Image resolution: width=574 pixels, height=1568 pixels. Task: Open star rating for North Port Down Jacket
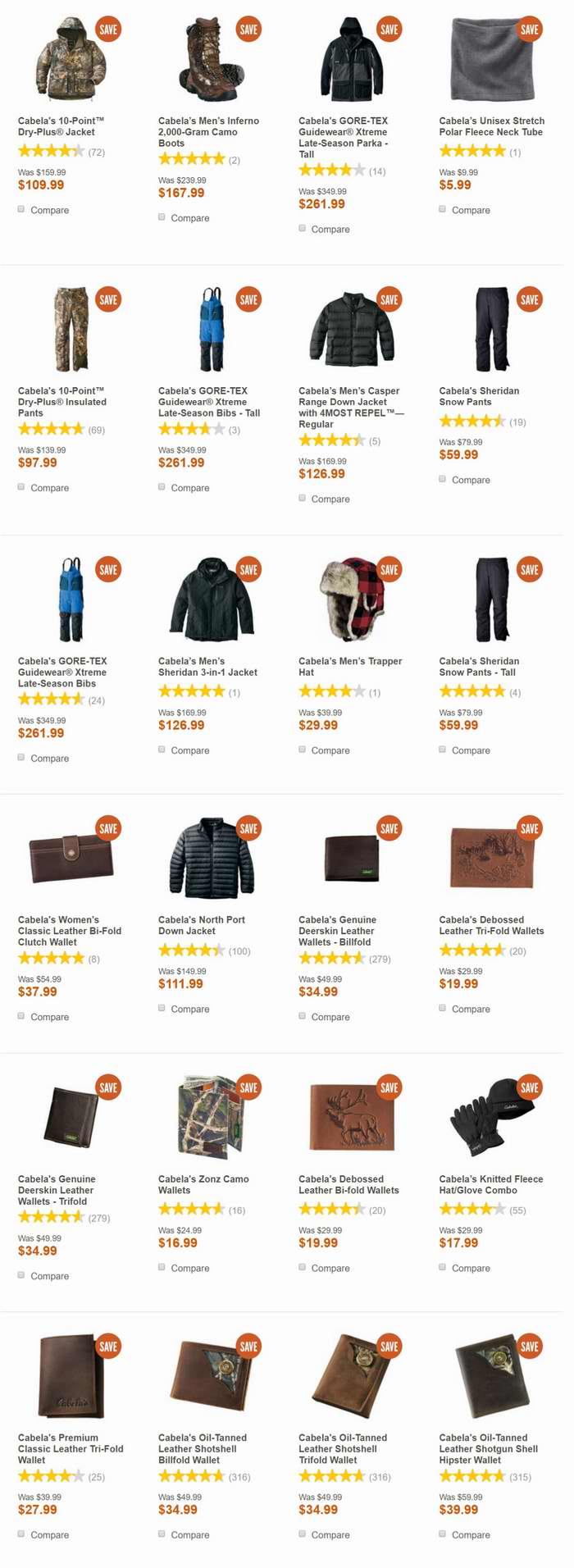click(x=191, y=950)
